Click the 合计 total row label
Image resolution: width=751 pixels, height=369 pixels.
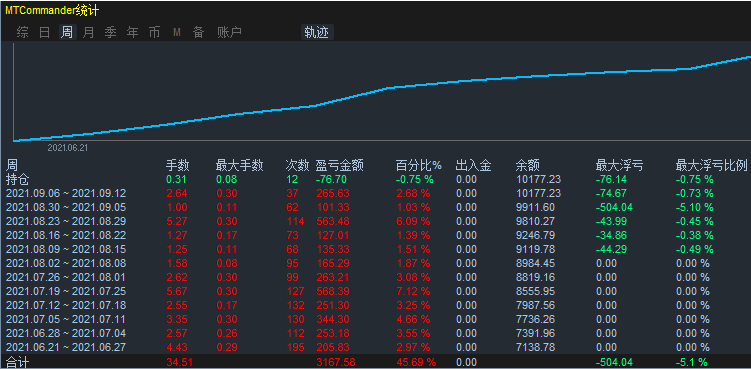(x=18, y=362)
